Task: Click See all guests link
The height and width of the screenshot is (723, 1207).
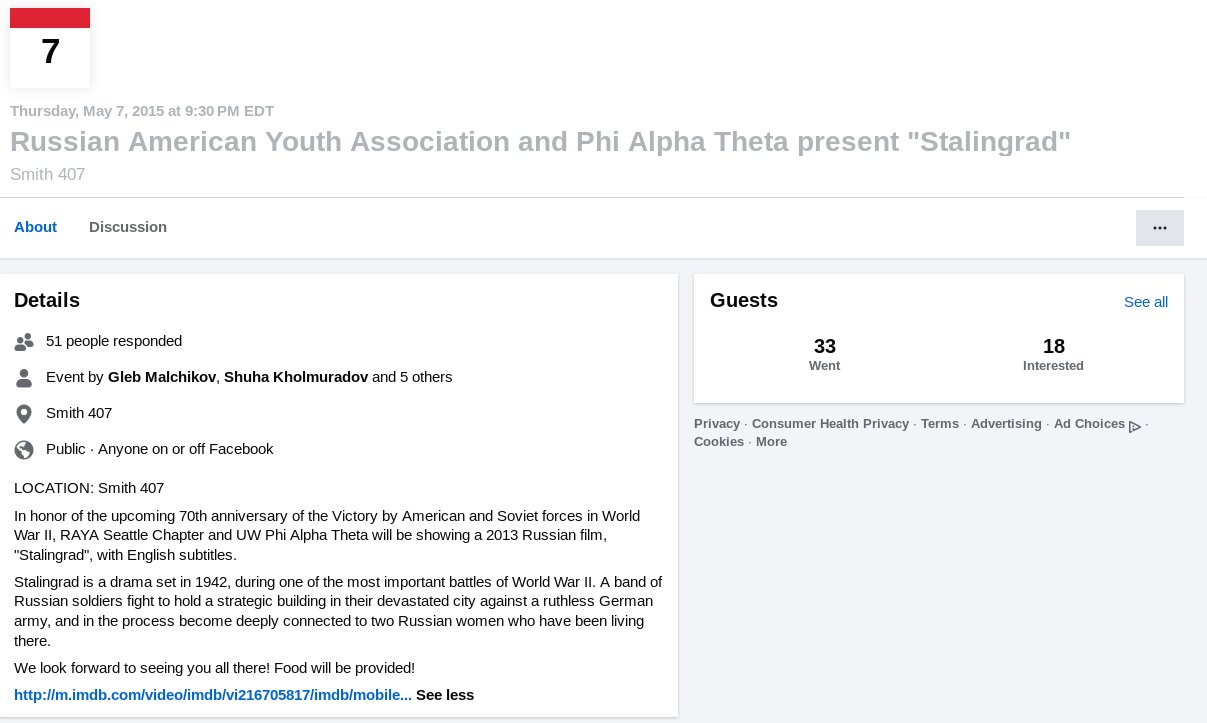Action: click(1146, 302)
